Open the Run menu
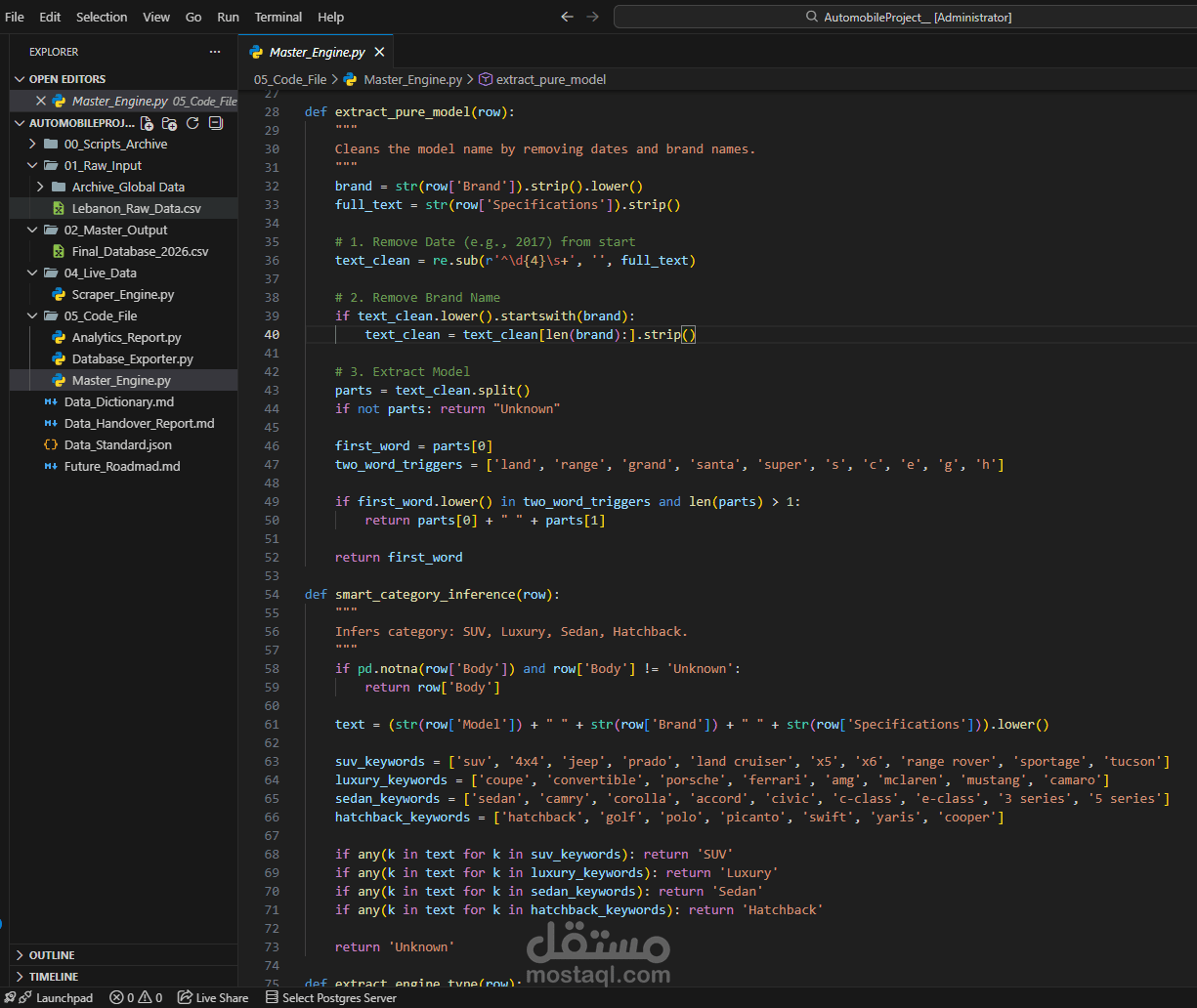This screenshot has width=1197, height=1008. pos(228,17)
